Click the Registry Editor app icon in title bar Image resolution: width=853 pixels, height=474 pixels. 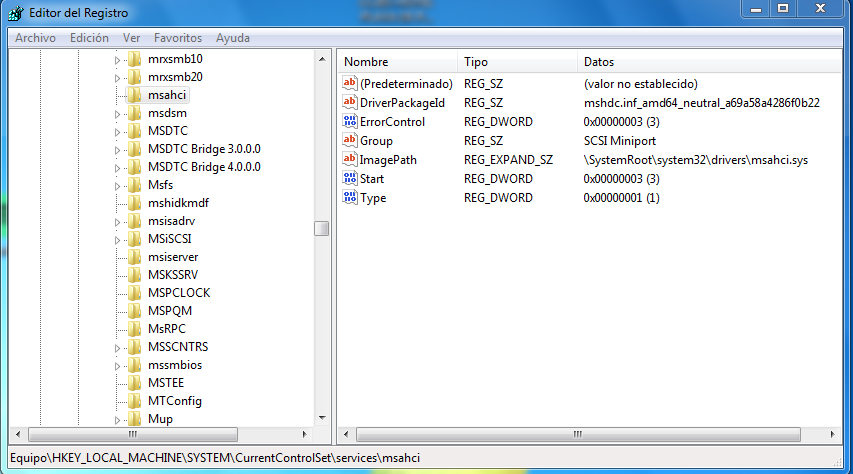coord(16,13)
